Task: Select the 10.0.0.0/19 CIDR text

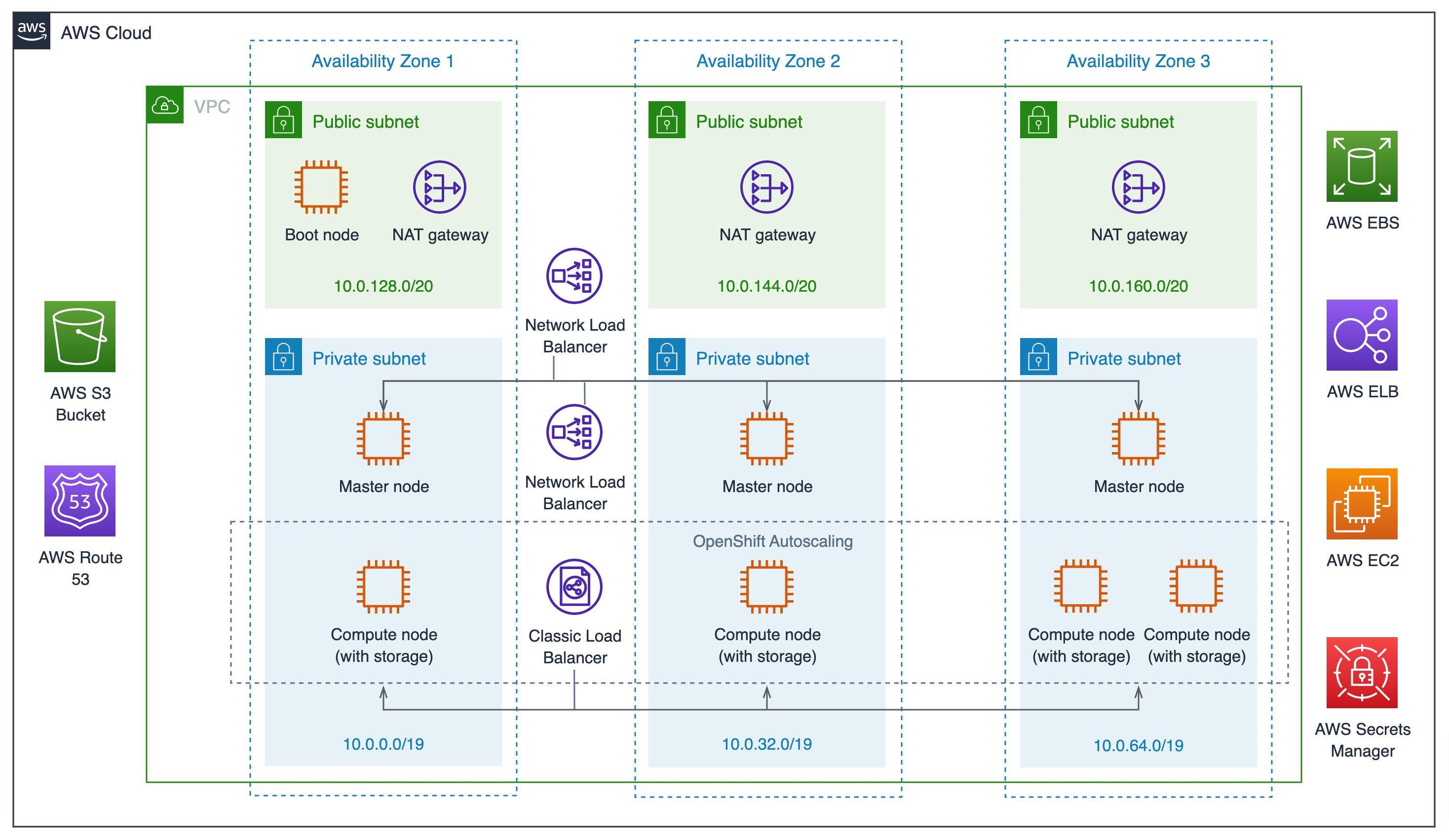Action: 383,744
